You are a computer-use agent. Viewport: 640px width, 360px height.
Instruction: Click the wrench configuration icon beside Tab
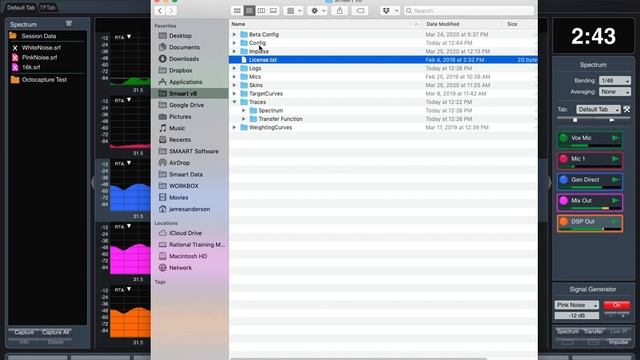pos(627,109)
